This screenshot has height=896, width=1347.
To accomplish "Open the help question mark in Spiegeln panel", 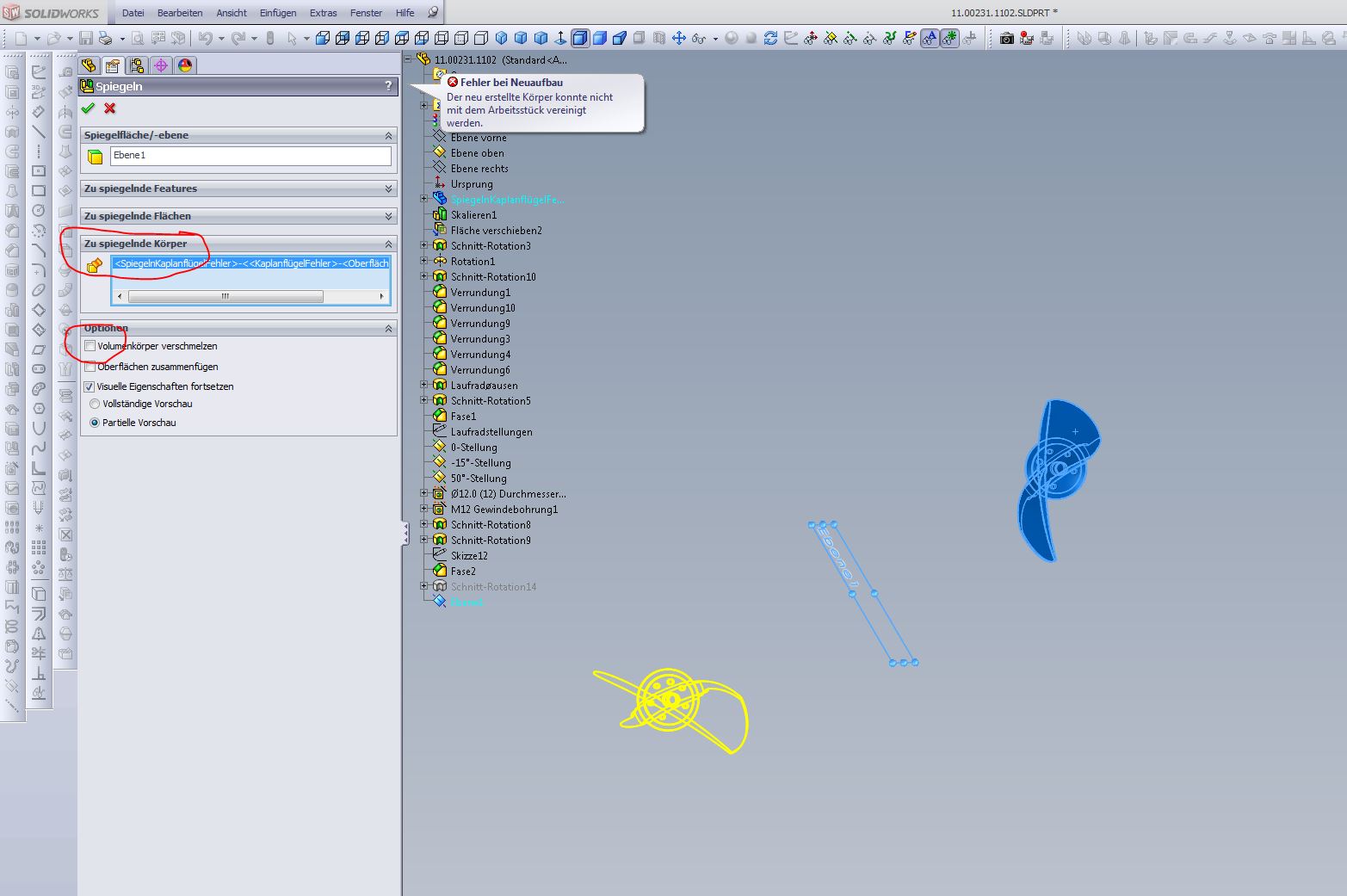I will pos(388,86).
